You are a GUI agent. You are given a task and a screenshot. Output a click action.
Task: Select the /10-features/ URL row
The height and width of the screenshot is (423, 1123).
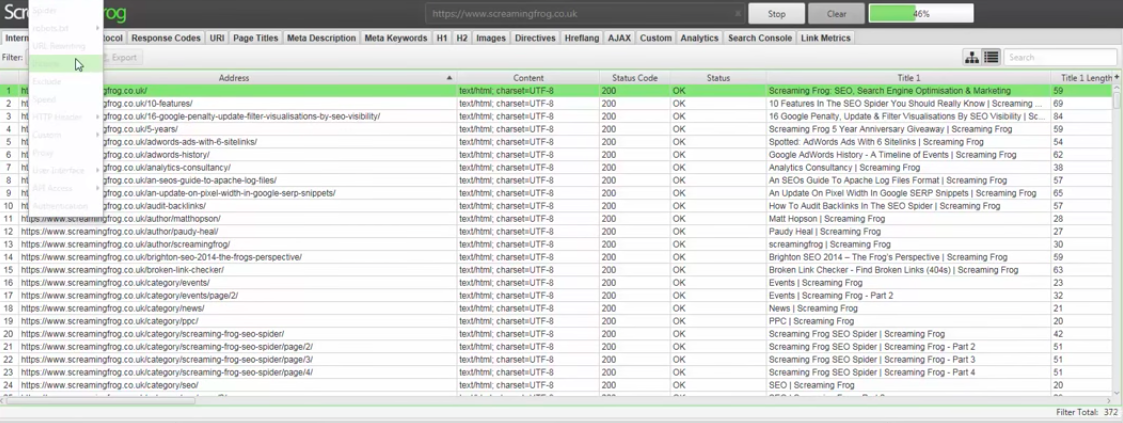pyautogui.click(x=557, y=104)
